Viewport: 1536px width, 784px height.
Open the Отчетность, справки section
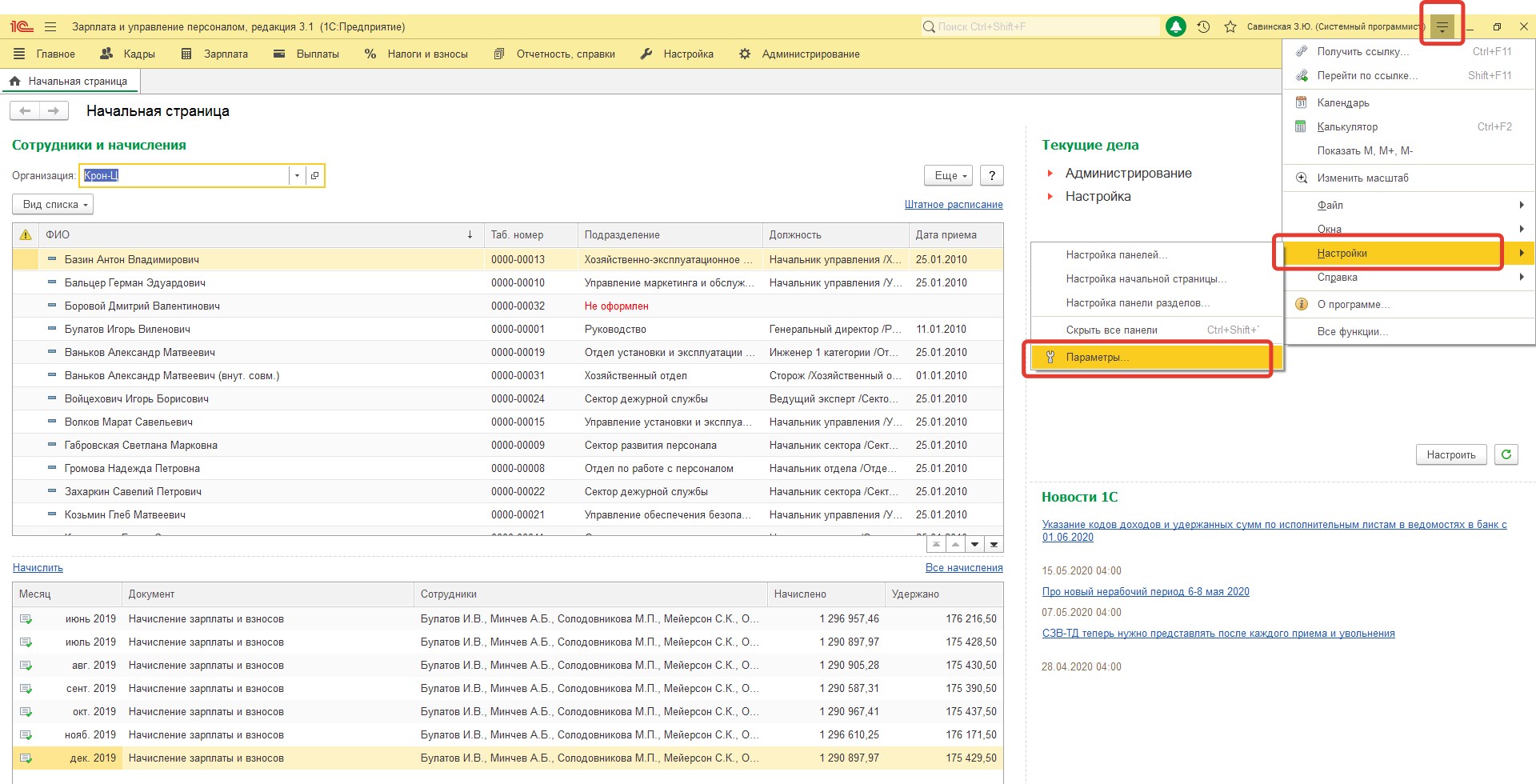(x=554, y=54)
